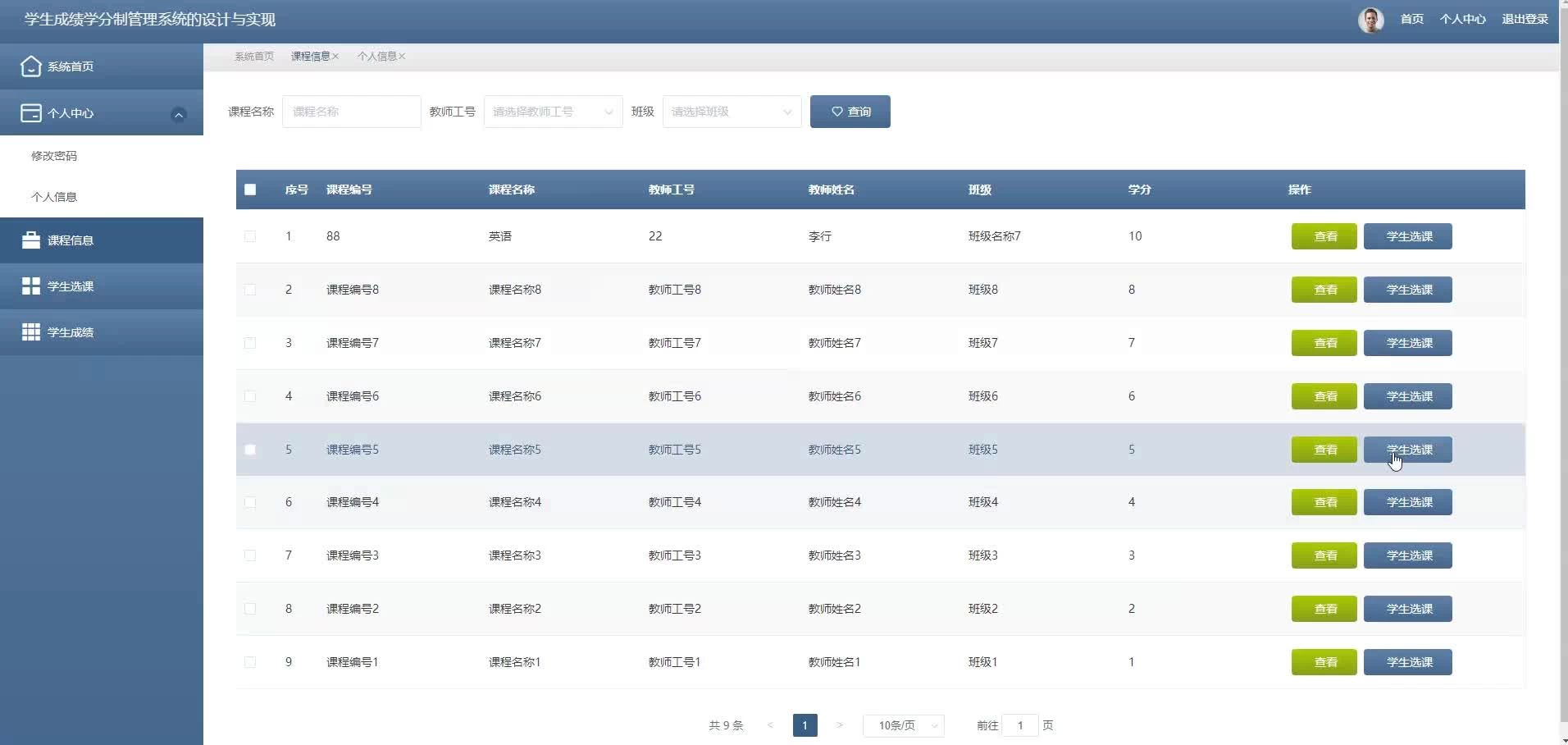This screenshot has height=745, width=1568.
Task: Click the 查询 search button
Action: [850, 112]
